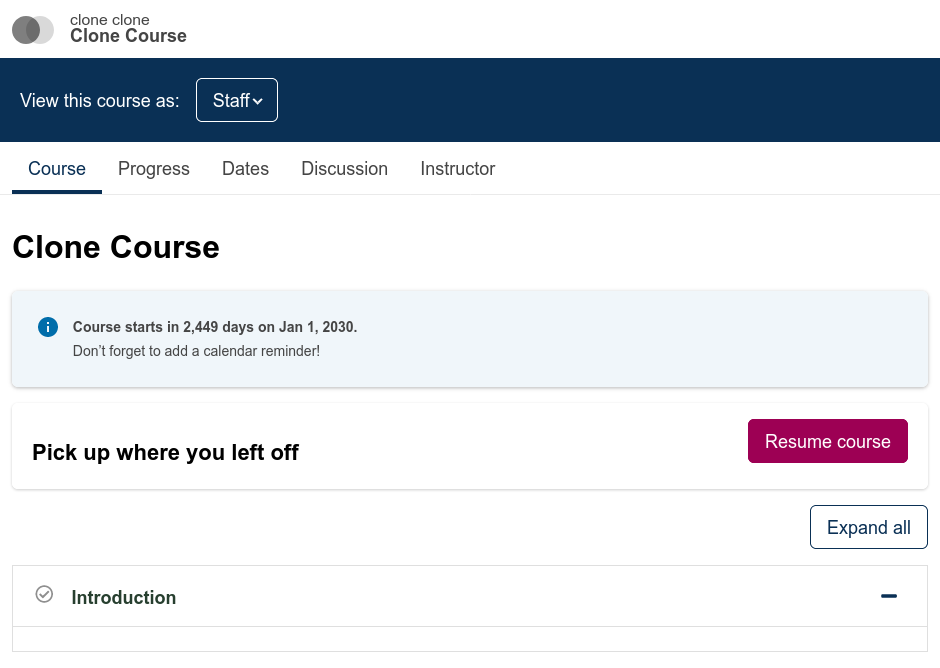Click the Clone Course header title
Image resolution: width=940 pixels, height=668 pixels.
(x=128, y=36)
